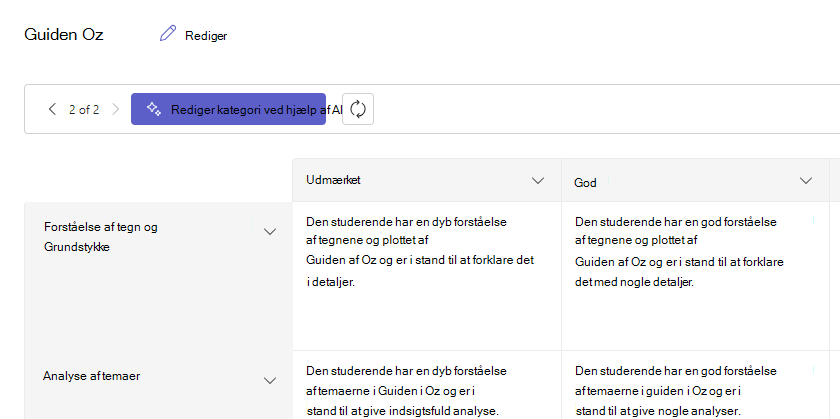Expand the Analyse af temaer chevron

point(270,380)
